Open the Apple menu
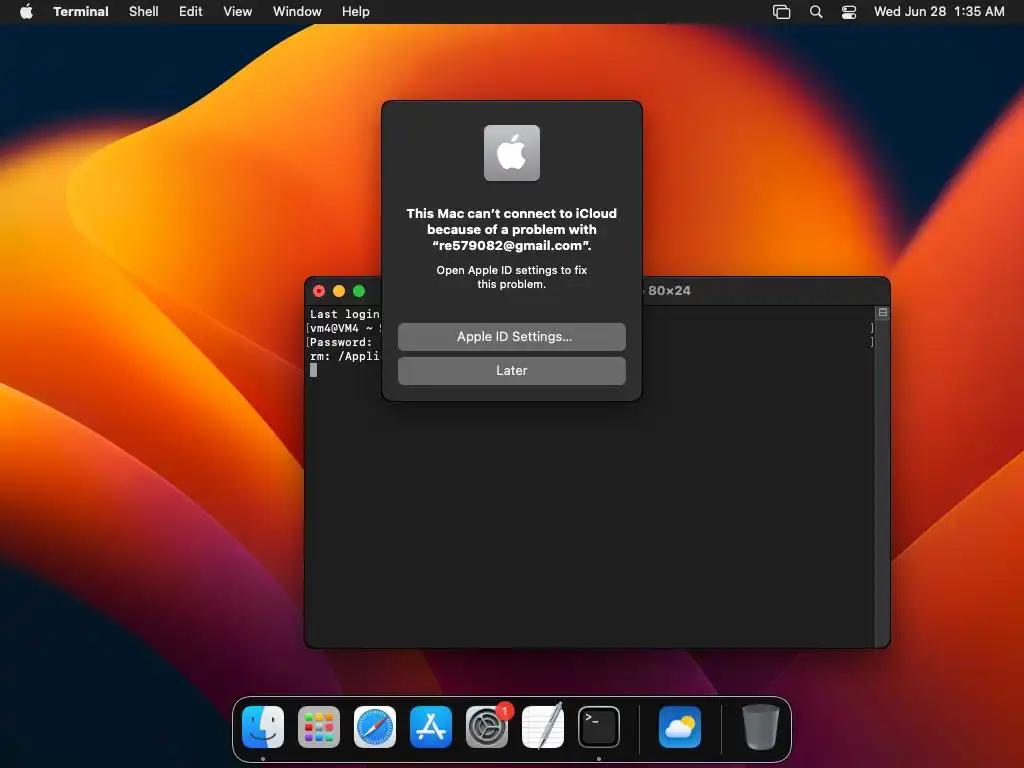1024x768 pixels. tap(26, 11)
